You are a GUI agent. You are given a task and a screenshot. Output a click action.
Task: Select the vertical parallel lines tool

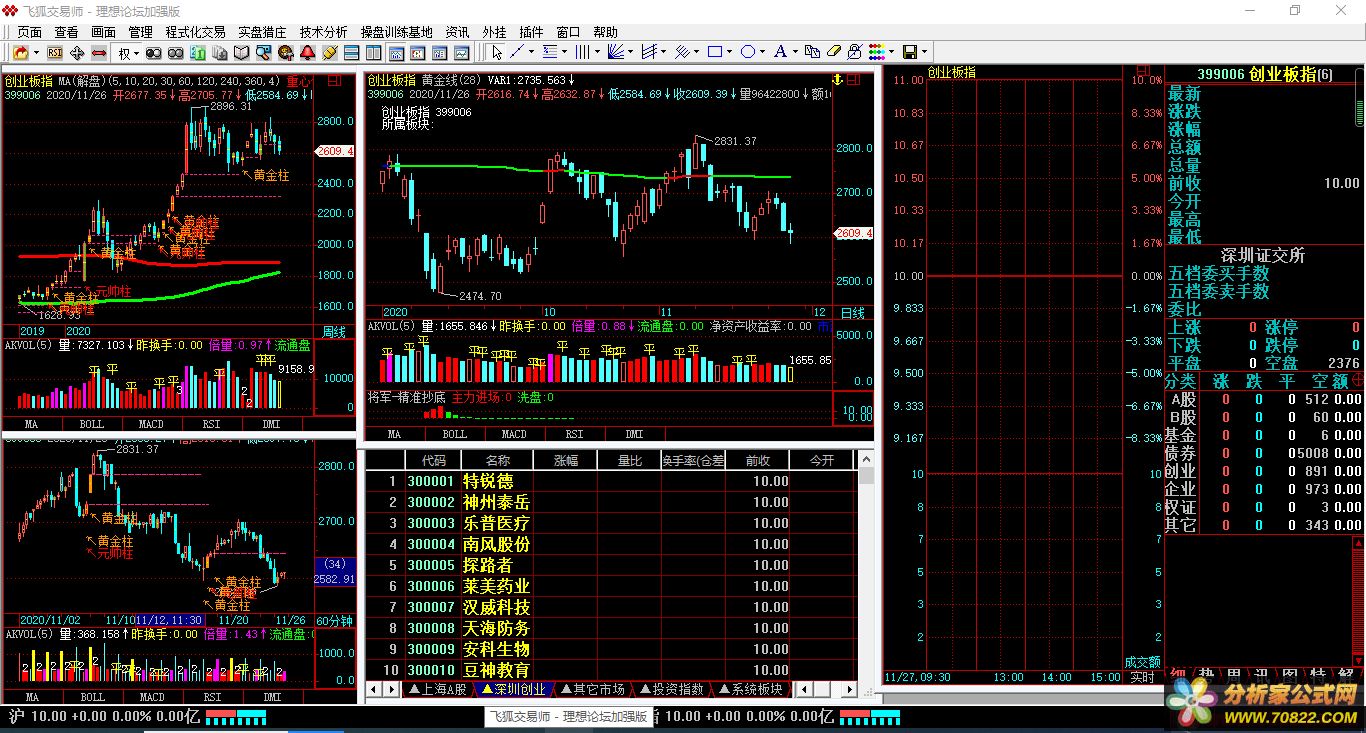coord(583,52)
